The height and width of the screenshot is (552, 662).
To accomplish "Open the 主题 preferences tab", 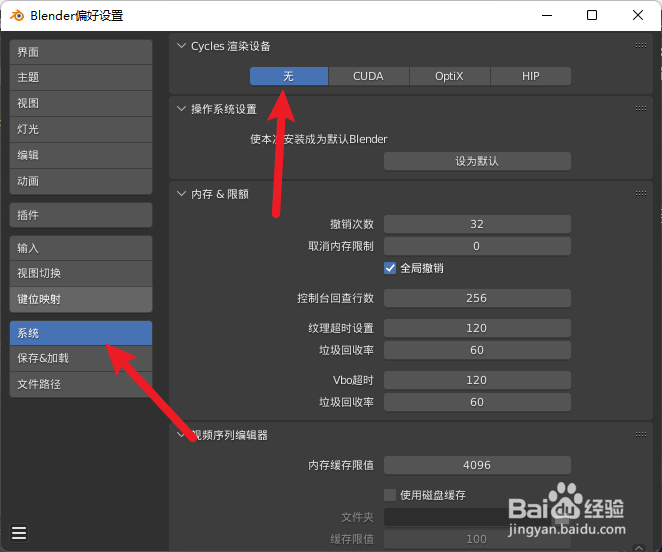I will click(81, 77).
